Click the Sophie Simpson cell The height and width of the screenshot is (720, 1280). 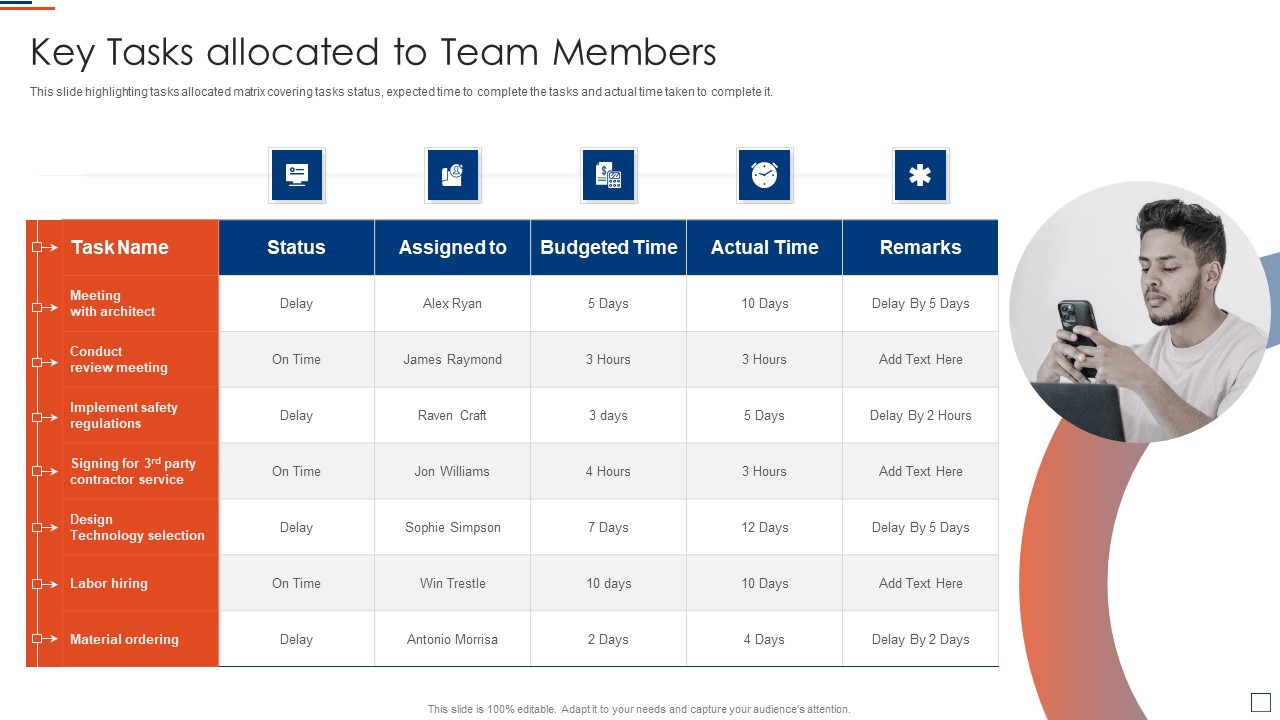pos(453,527)
